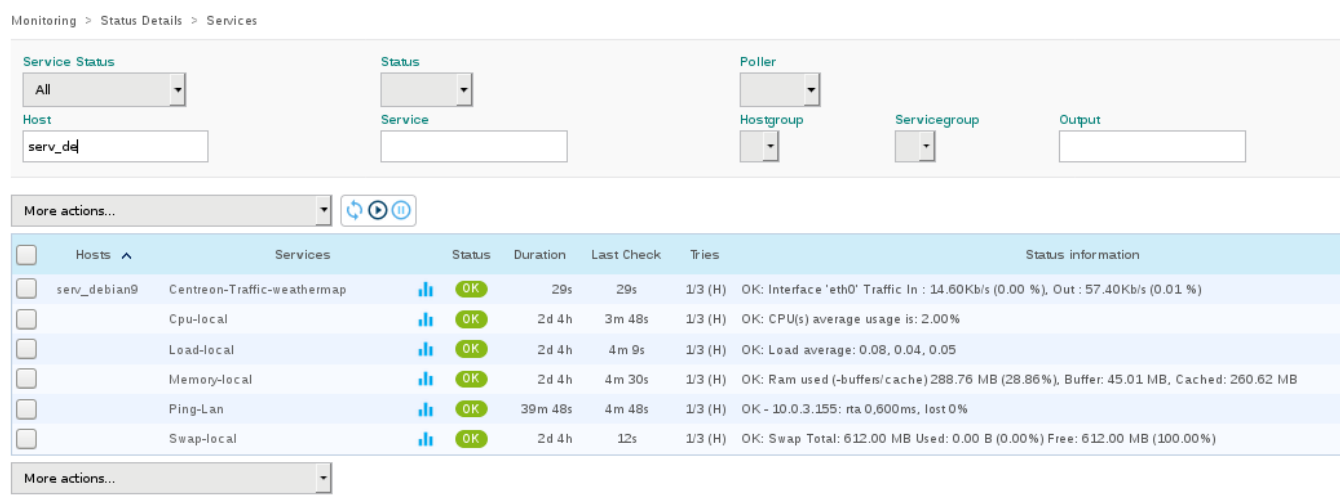Open graph icon for Cpu-local service
1340x504 pixels.
click(x=425, y=319)
